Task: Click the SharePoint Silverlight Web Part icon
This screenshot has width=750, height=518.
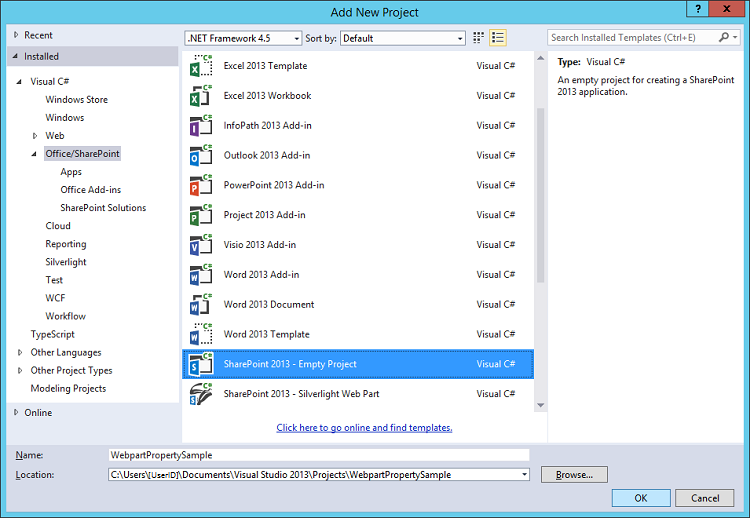Action: [x=201, y=394]
